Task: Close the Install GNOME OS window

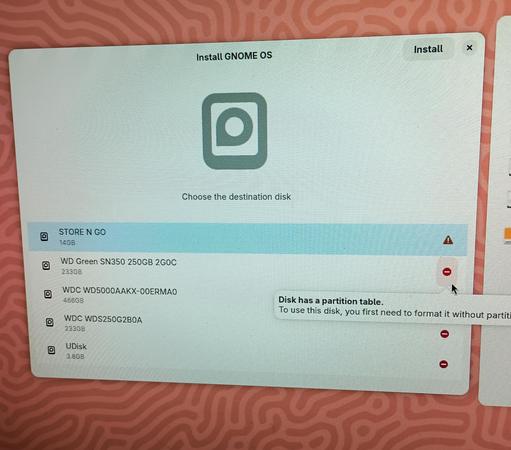Action: point(469,48)
